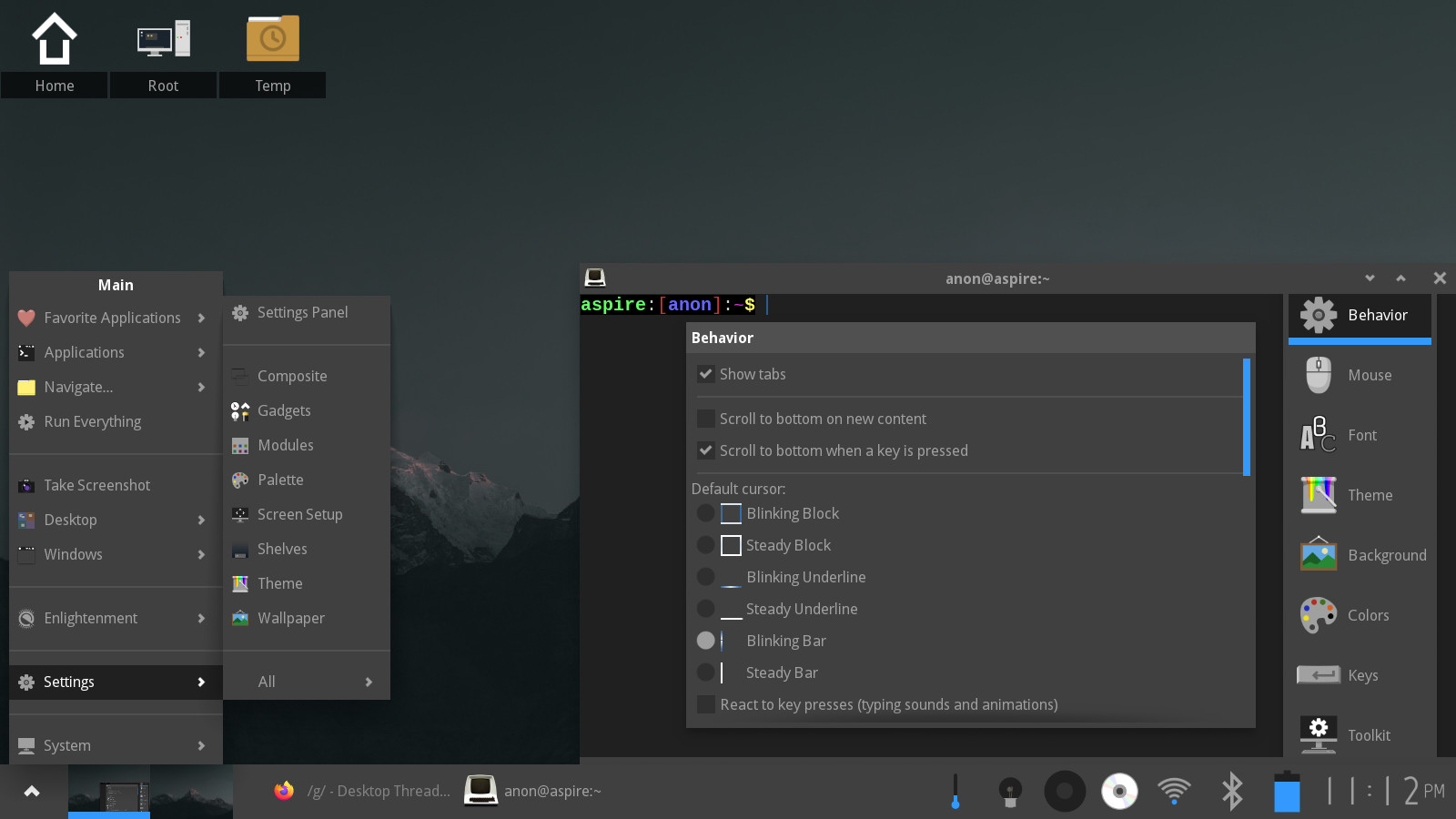
Task: Expand the Desktop submenu arrow
Action: (201, 520)
